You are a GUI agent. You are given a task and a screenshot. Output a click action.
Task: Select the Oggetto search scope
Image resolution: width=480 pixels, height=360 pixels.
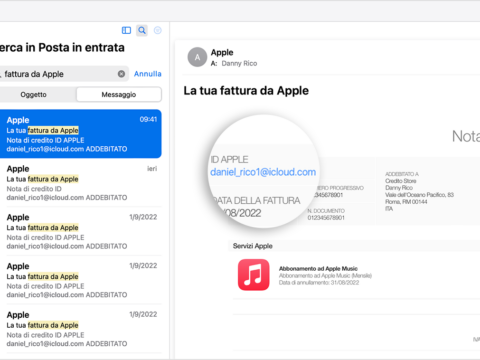33,95
